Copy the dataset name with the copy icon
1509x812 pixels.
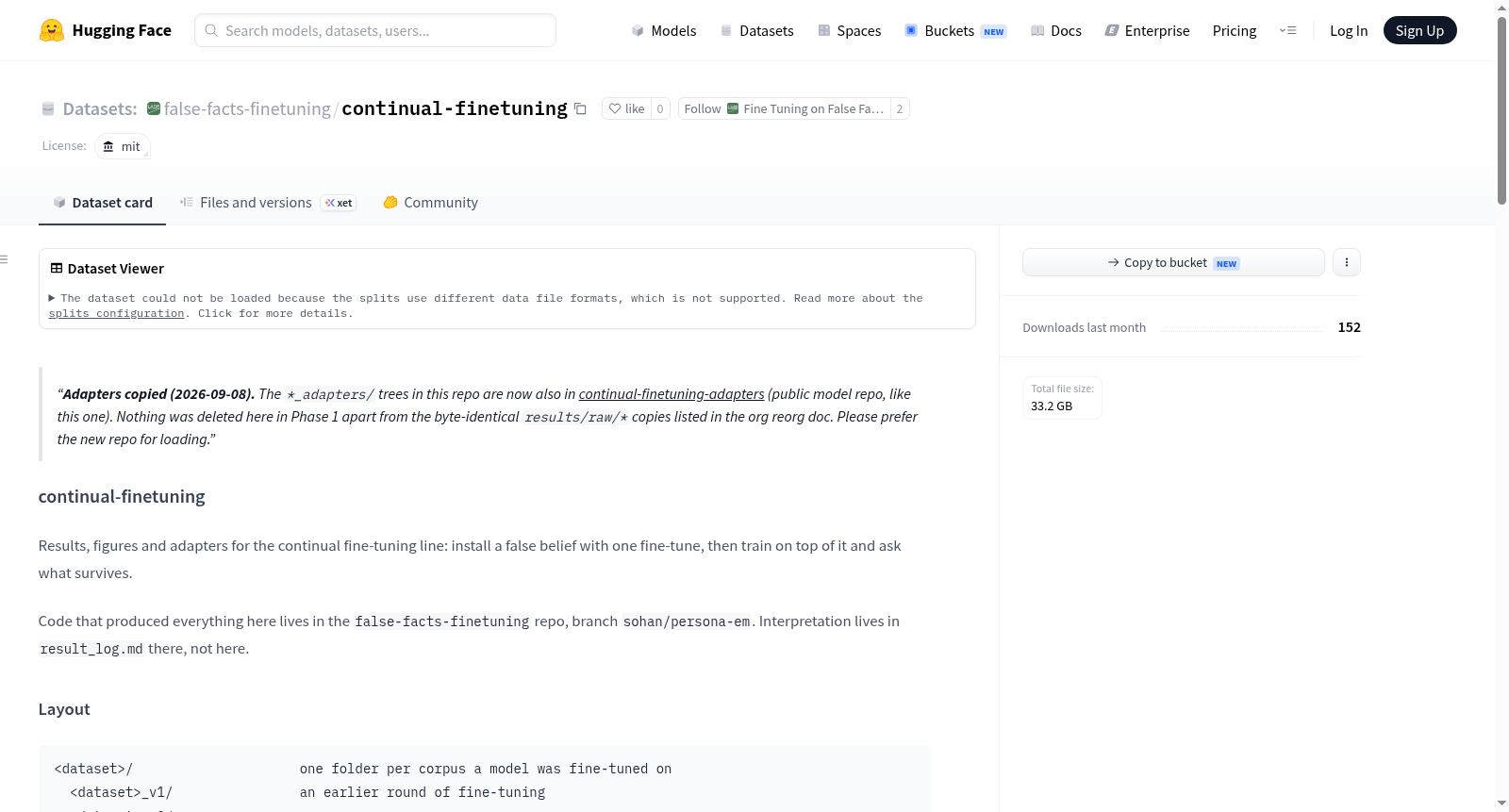pos(580,109)
